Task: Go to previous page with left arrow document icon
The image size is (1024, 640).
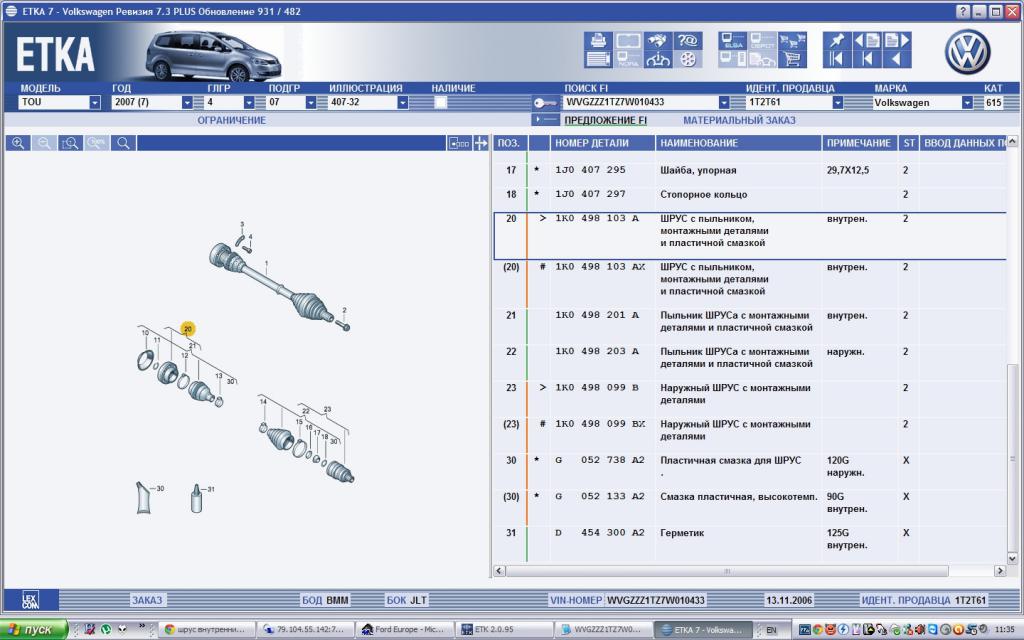Action: tap(867, 40)
